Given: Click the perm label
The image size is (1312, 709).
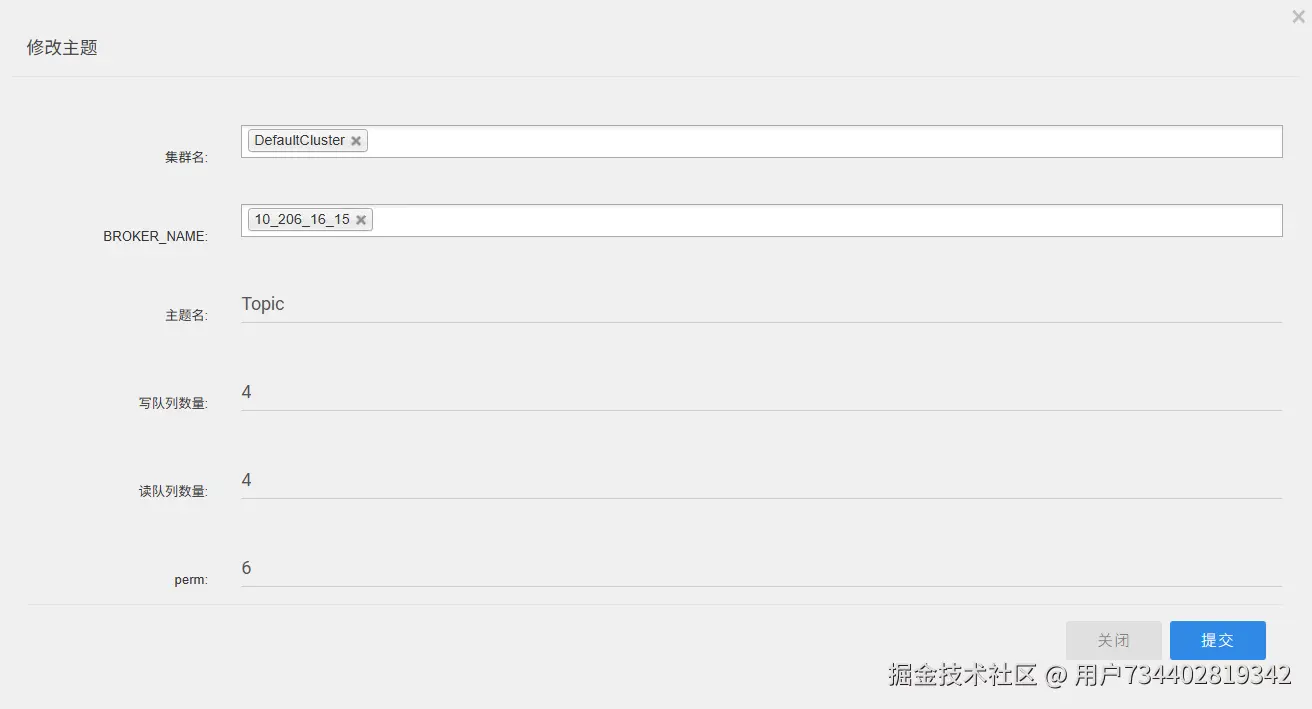Looking at the screenshot, I should point(191,580).
